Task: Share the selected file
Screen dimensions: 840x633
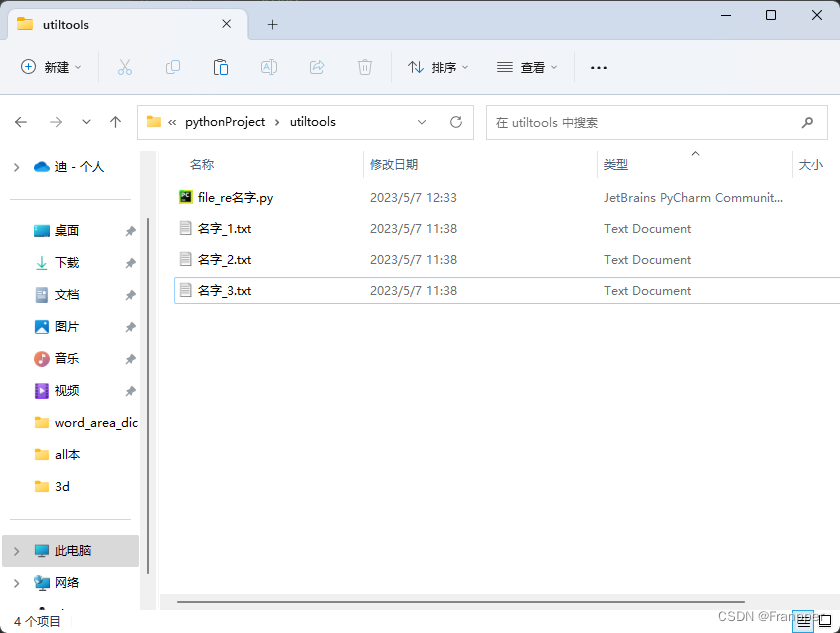Action: click(x=316, y=67)
